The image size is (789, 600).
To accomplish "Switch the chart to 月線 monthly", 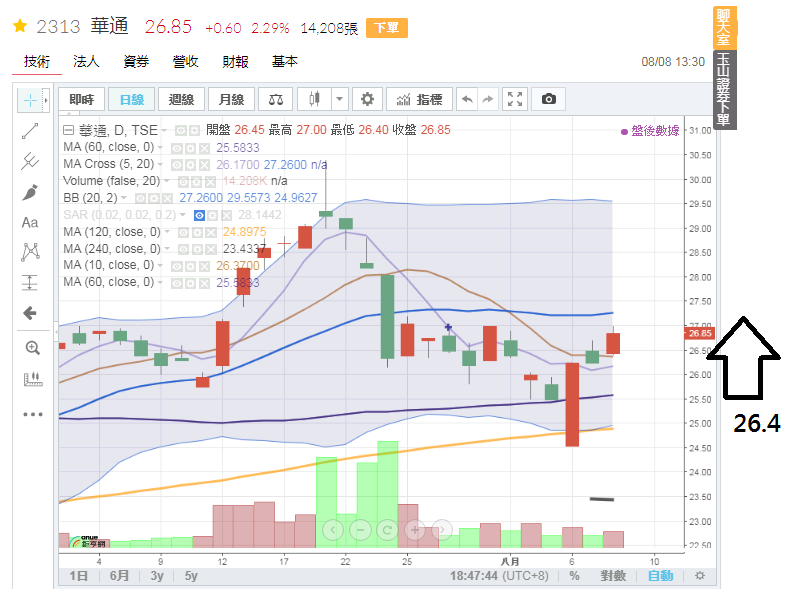I will 231,99.
